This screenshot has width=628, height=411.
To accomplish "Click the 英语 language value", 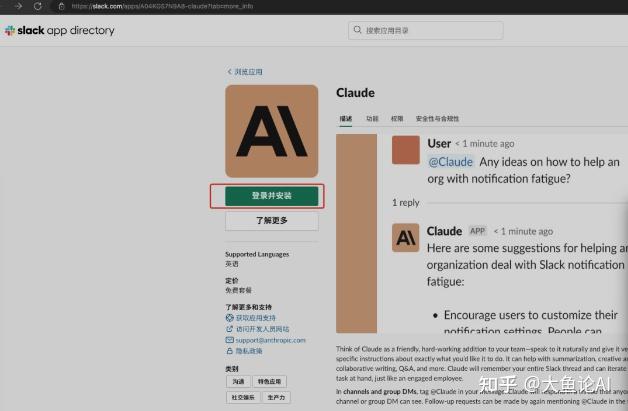I will click(232, 264).
